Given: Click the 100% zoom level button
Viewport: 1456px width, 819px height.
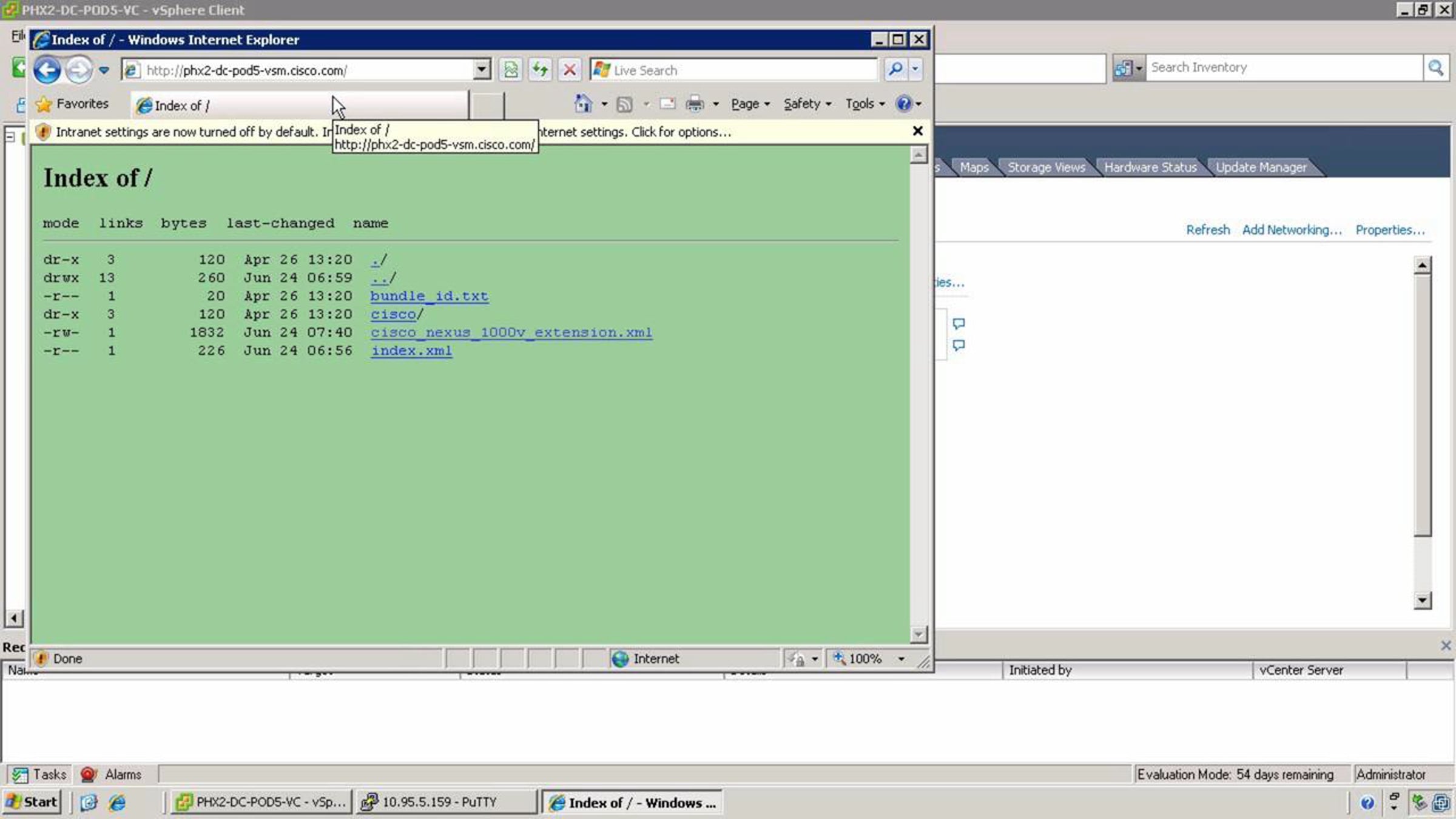Looking at the screenshot, I should (x=858, y=658).
